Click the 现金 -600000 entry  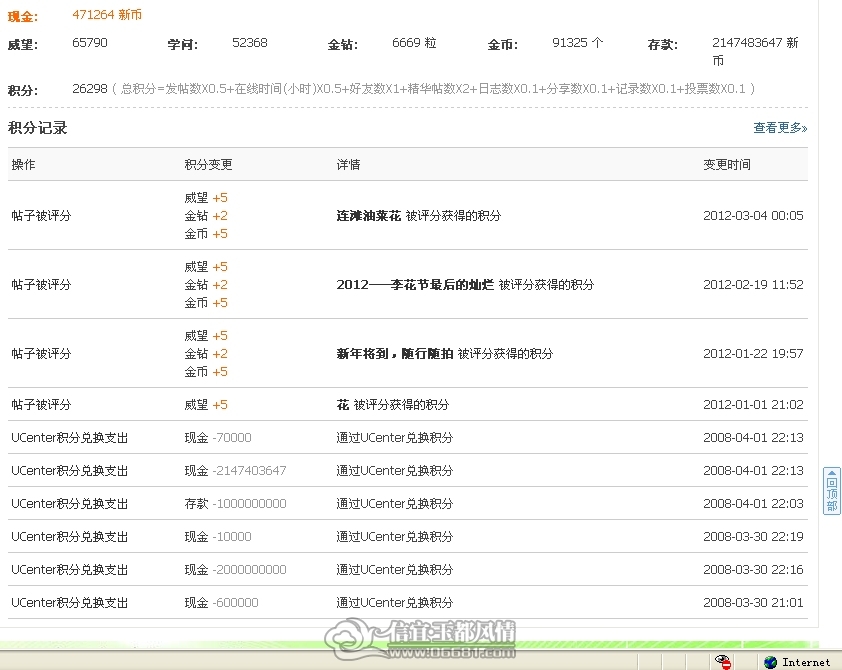[x=222, y=603]
